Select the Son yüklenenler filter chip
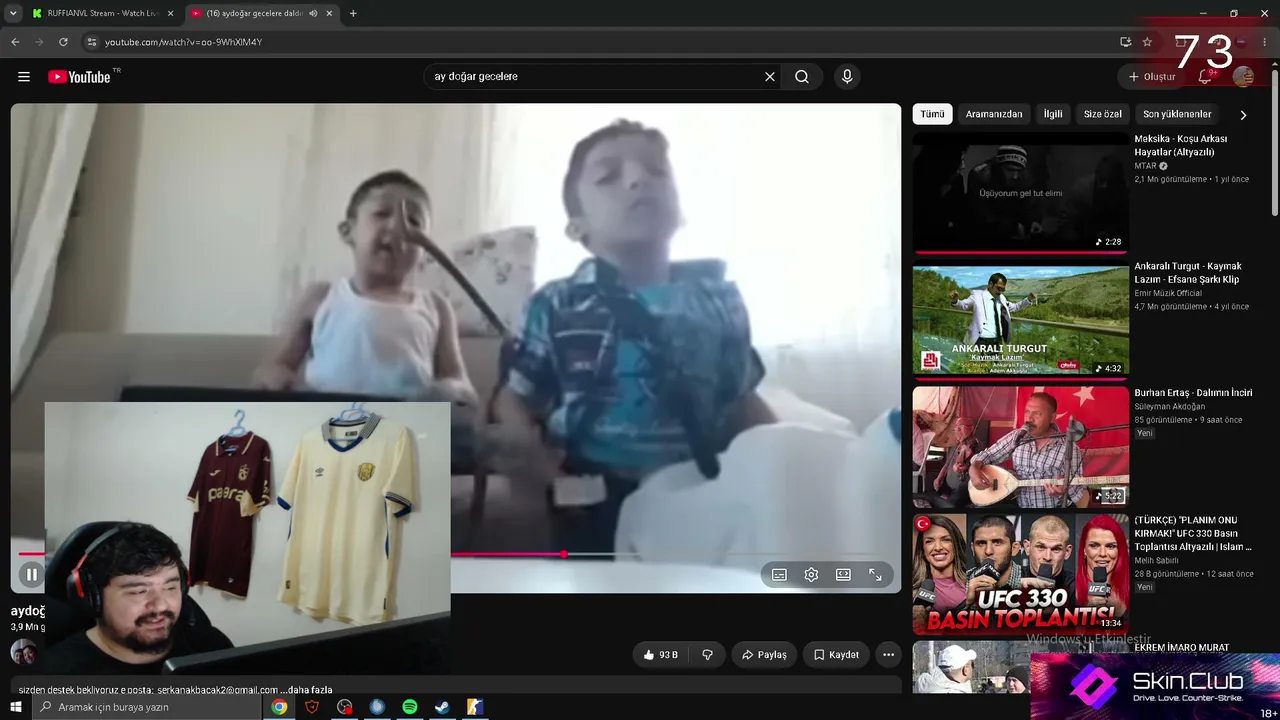The height and width of the screenshot is (720, 1280). click(x=1177, y=114)
